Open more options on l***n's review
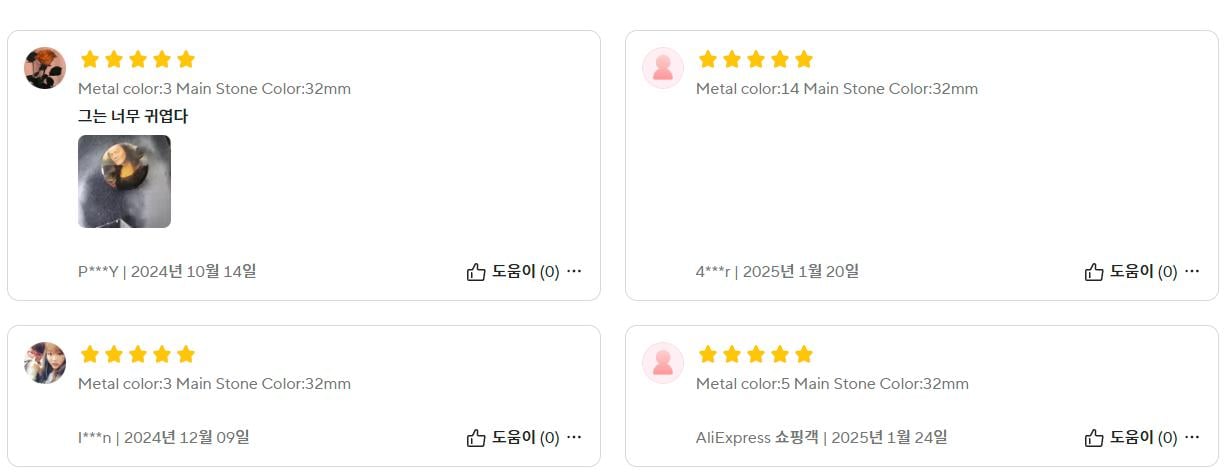The height and width of the screenshot is (472, 1229). (x=574, y=437)
